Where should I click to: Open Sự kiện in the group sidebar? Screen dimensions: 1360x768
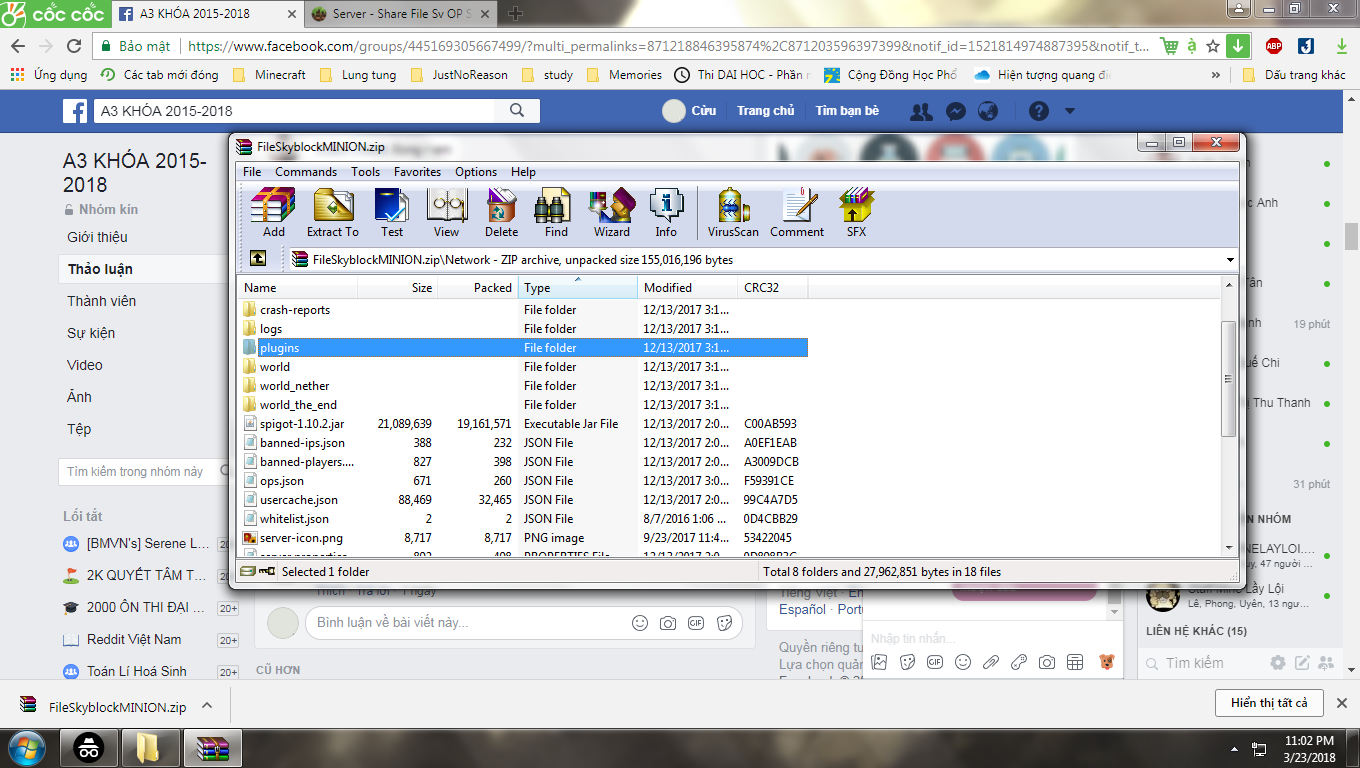click(x=91, y=333)
